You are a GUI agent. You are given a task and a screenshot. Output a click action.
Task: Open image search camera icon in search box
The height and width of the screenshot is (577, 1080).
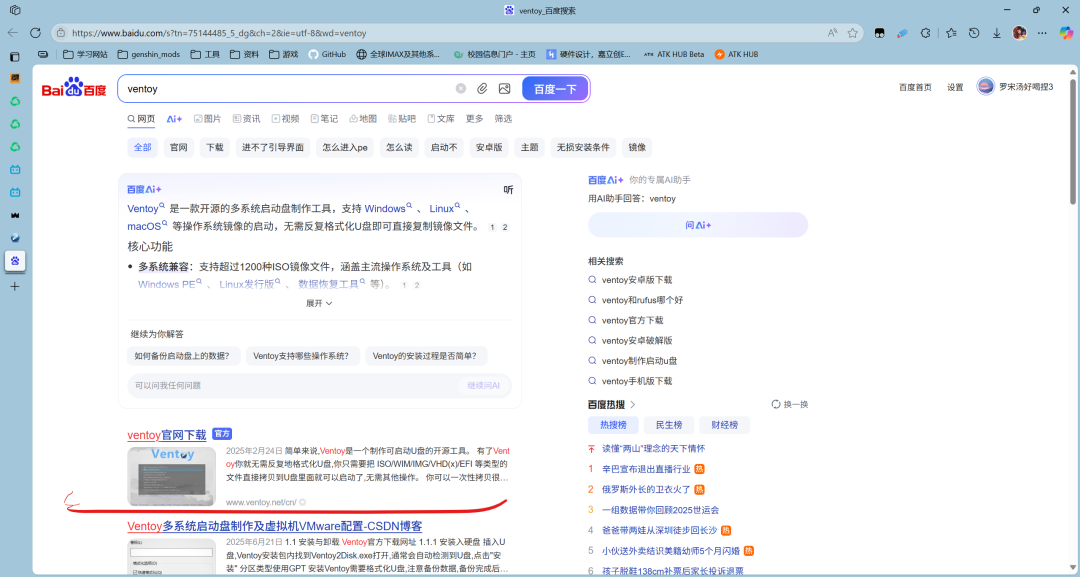pyautogui.click(x=505, y=89)
